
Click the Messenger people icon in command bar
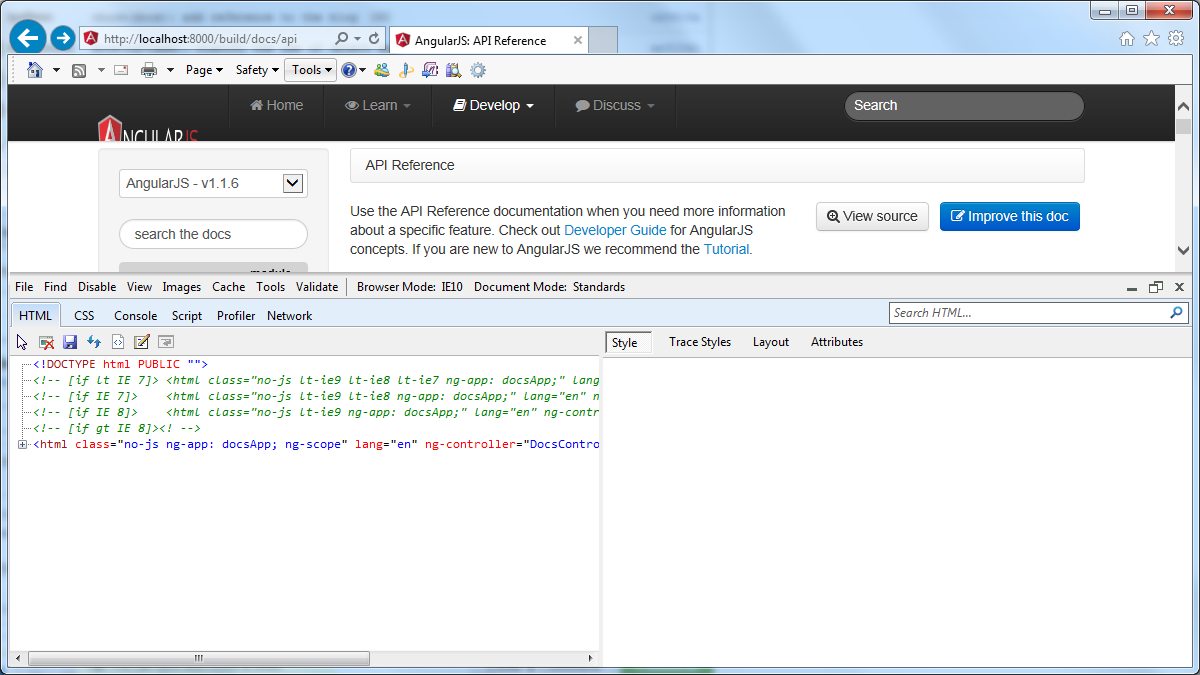(x=382, y=70)
